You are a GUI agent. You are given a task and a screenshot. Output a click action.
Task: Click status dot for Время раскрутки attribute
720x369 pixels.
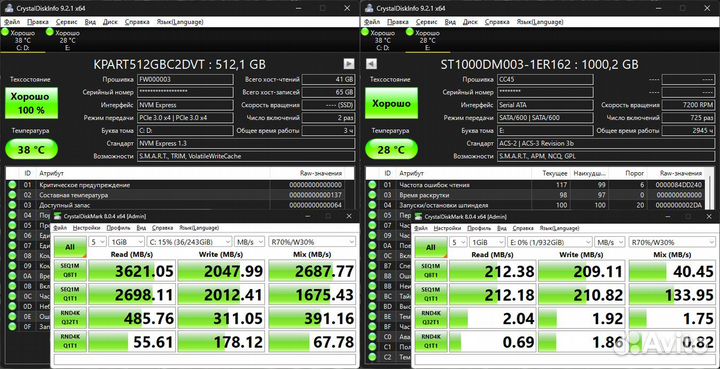(x=372, y=195)
